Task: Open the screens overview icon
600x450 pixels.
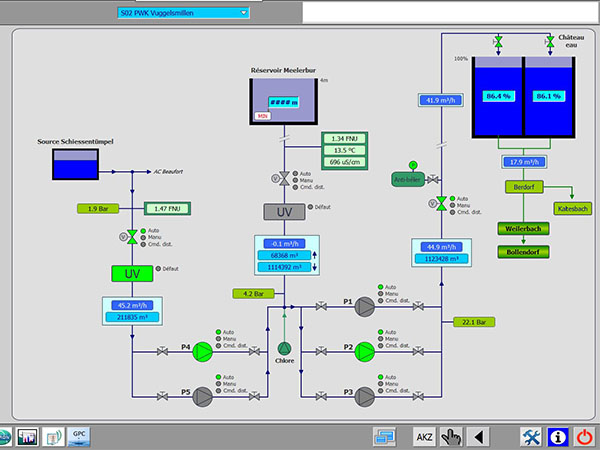Action: [x=385, y=437]
